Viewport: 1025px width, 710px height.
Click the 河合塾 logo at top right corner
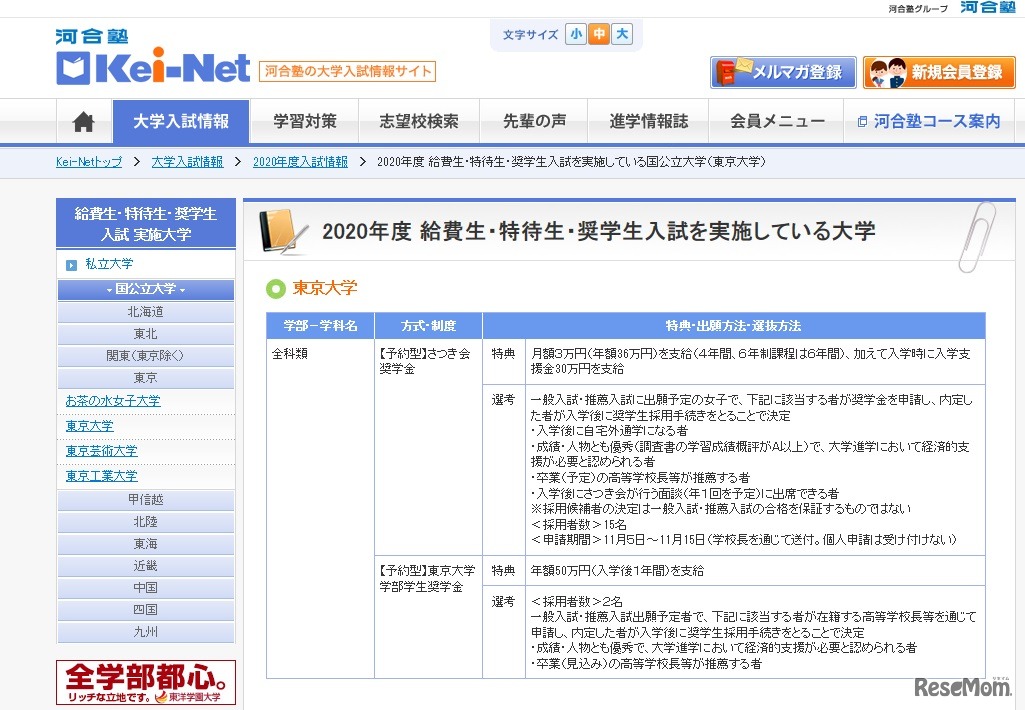point(988,7)
